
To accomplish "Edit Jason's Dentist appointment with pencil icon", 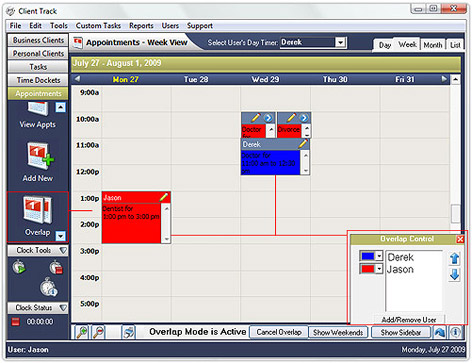I will coord(164,197).
